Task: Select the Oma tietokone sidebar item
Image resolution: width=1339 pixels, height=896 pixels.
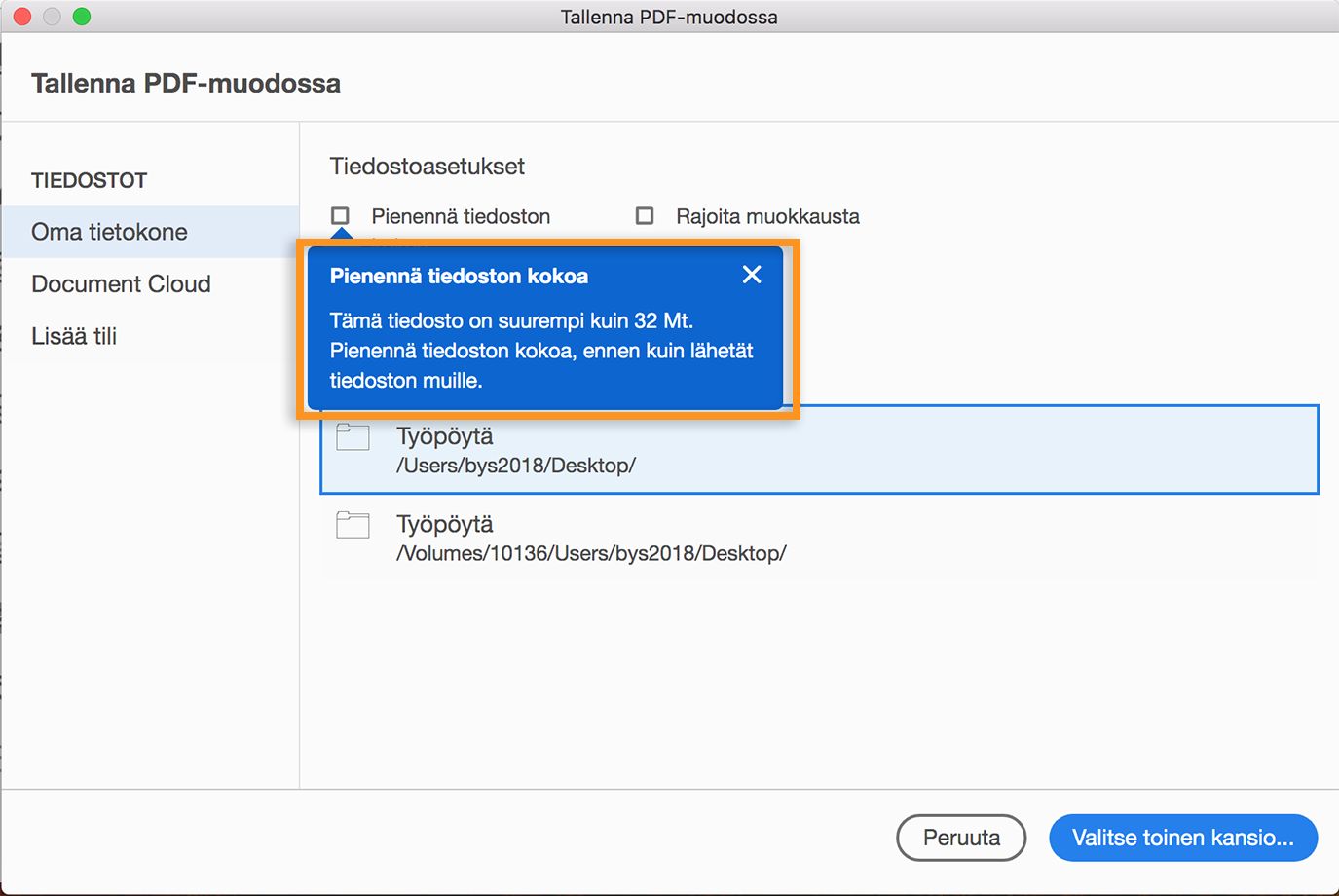Action: tap(109, 232)
